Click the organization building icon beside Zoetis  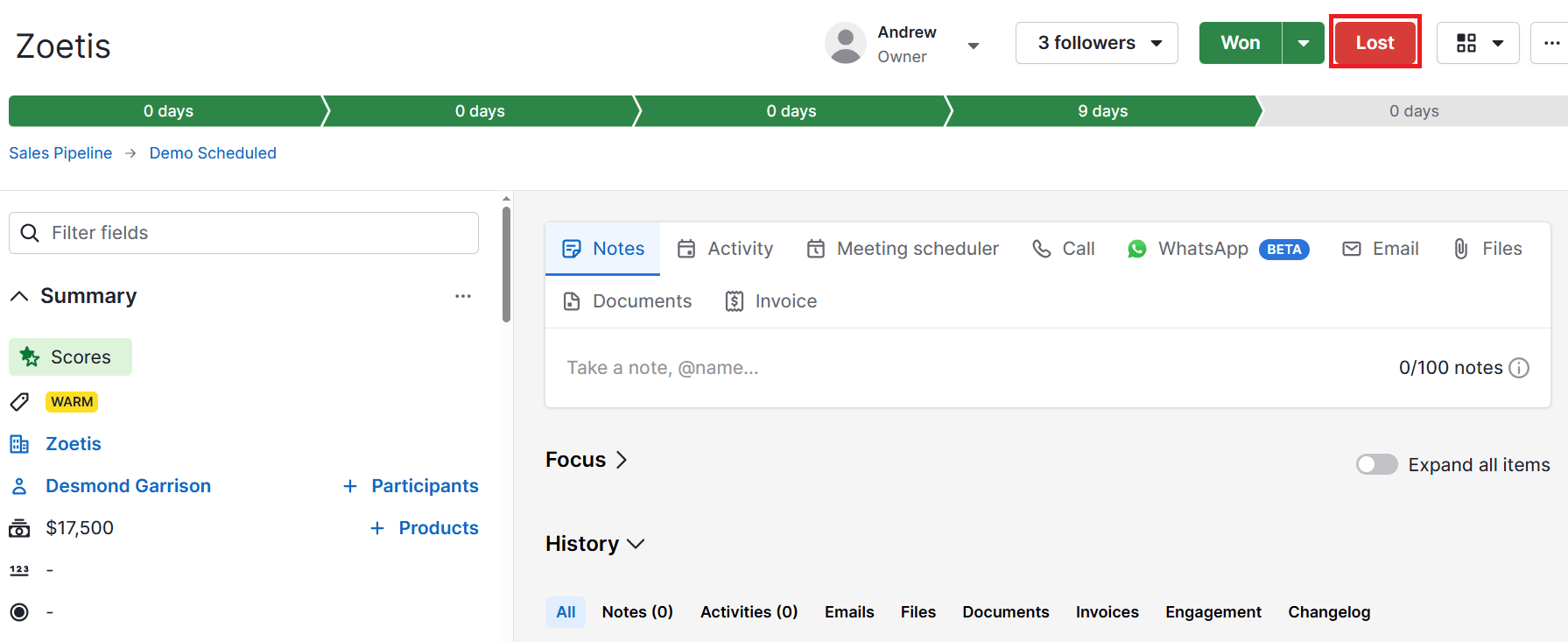coord(19,444)
